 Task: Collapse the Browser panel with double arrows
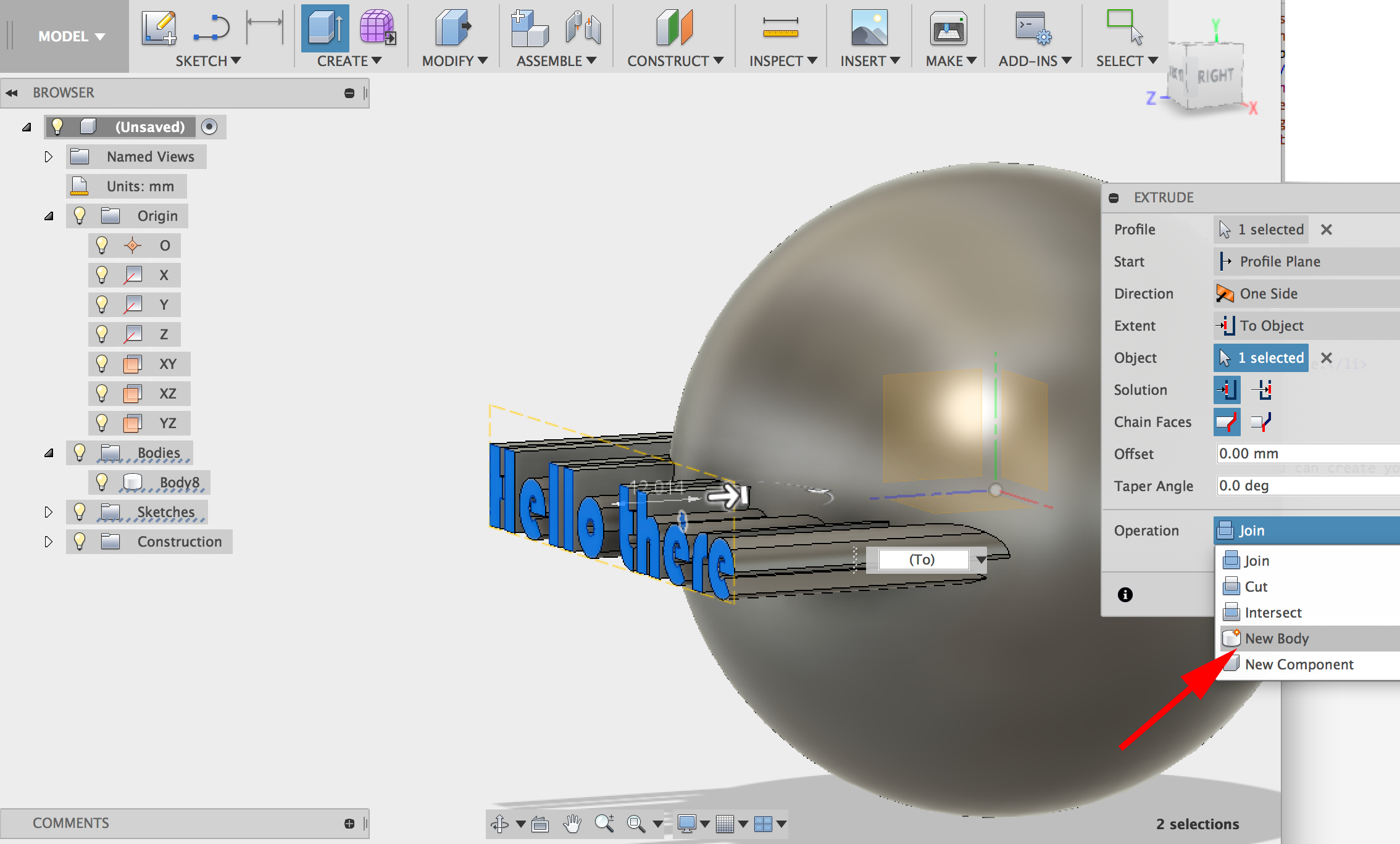coord(12,93)
